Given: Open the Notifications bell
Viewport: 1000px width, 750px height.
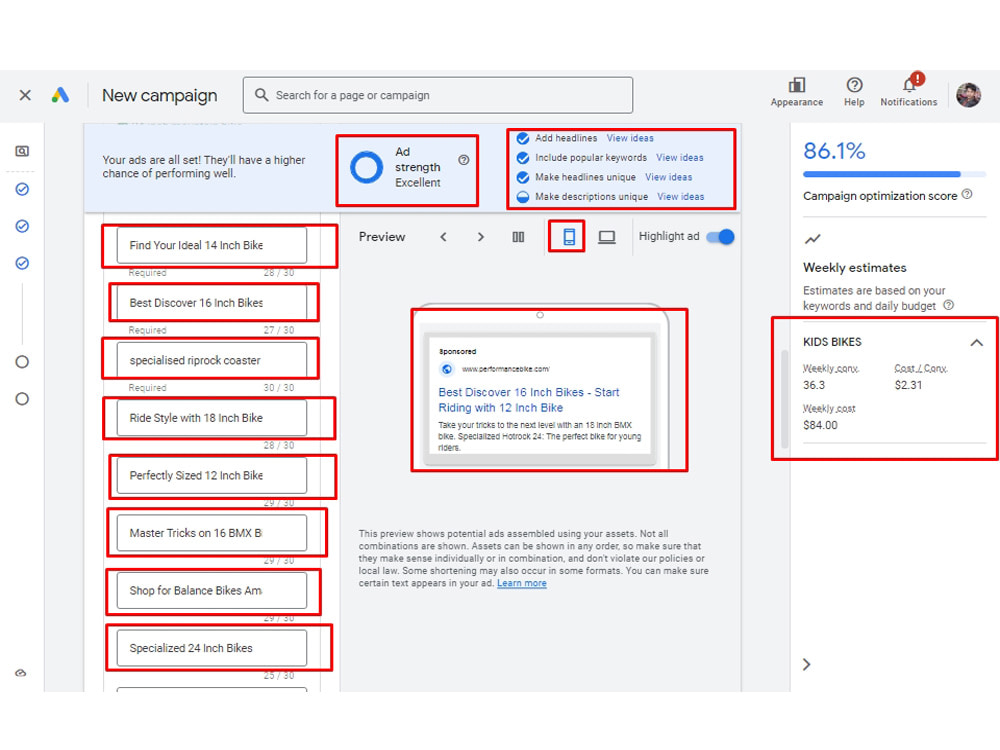Looking at the screenshot, I should click(909, 84).
